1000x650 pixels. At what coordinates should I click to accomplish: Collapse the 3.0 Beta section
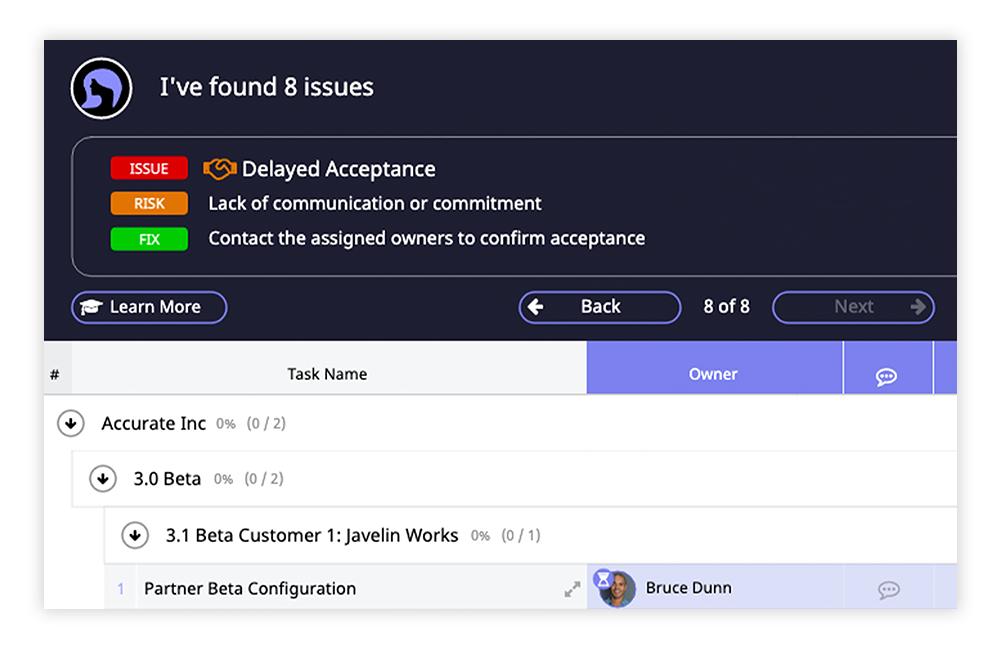103,479
